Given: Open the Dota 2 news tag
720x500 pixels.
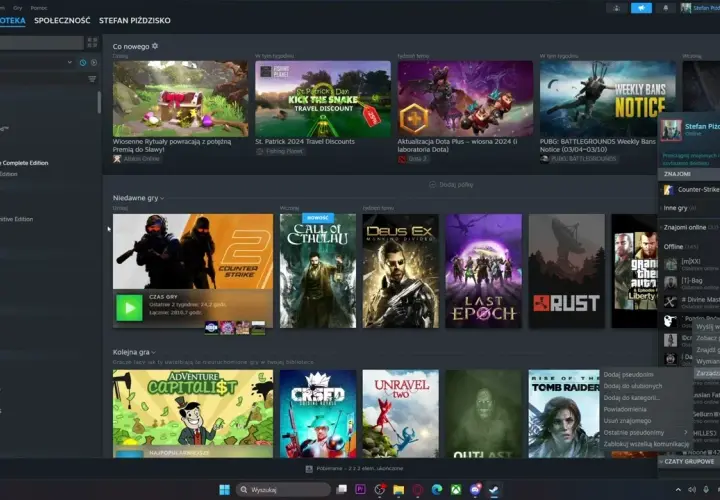Looking at the screenshot, I should [x=413, y=159].
